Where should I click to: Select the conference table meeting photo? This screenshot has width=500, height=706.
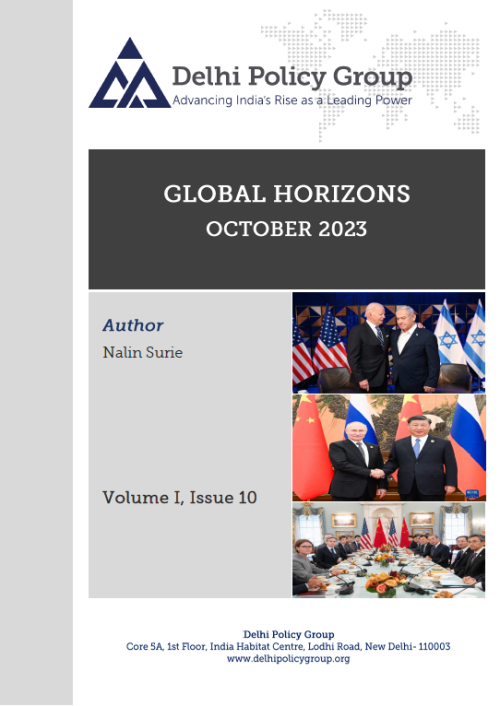(389, 550)
